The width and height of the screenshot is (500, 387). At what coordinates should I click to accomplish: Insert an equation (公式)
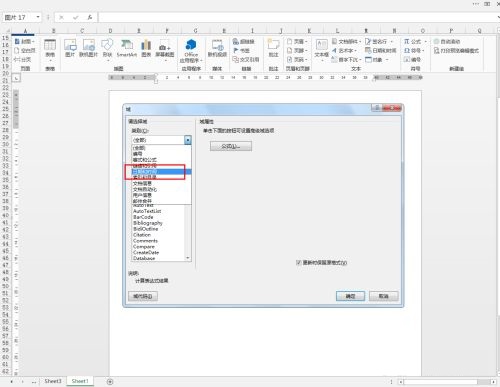(x=415, y=41)
